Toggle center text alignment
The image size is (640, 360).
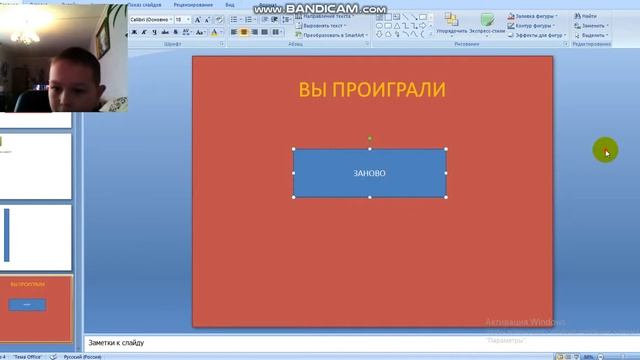pyautogui.click(x=244, y=32)
